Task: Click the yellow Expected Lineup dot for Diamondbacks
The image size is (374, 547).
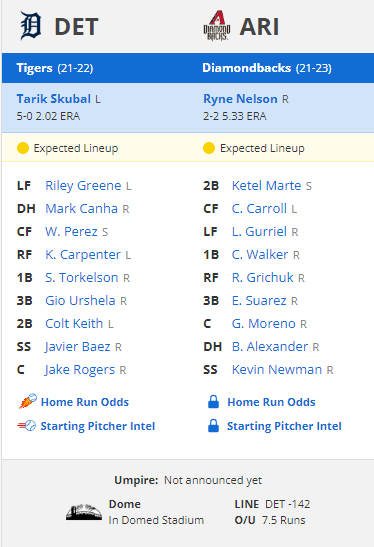Action: pyautogui.click(x=209, y=148)
